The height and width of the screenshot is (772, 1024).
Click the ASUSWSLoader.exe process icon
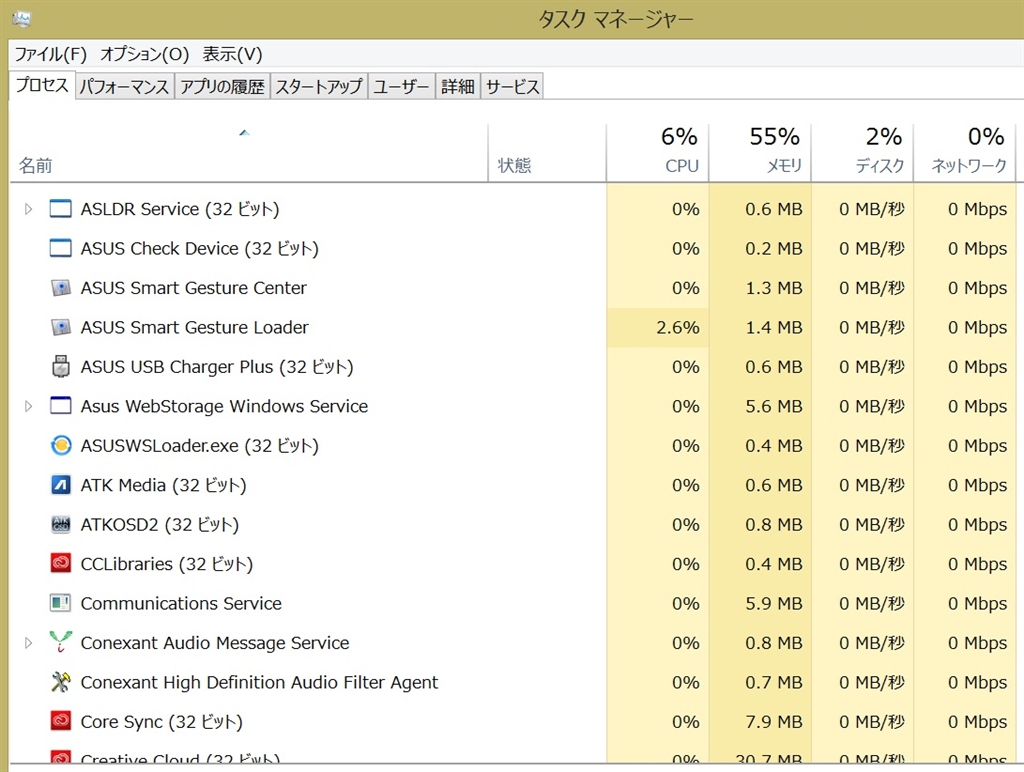pos(61,446)
